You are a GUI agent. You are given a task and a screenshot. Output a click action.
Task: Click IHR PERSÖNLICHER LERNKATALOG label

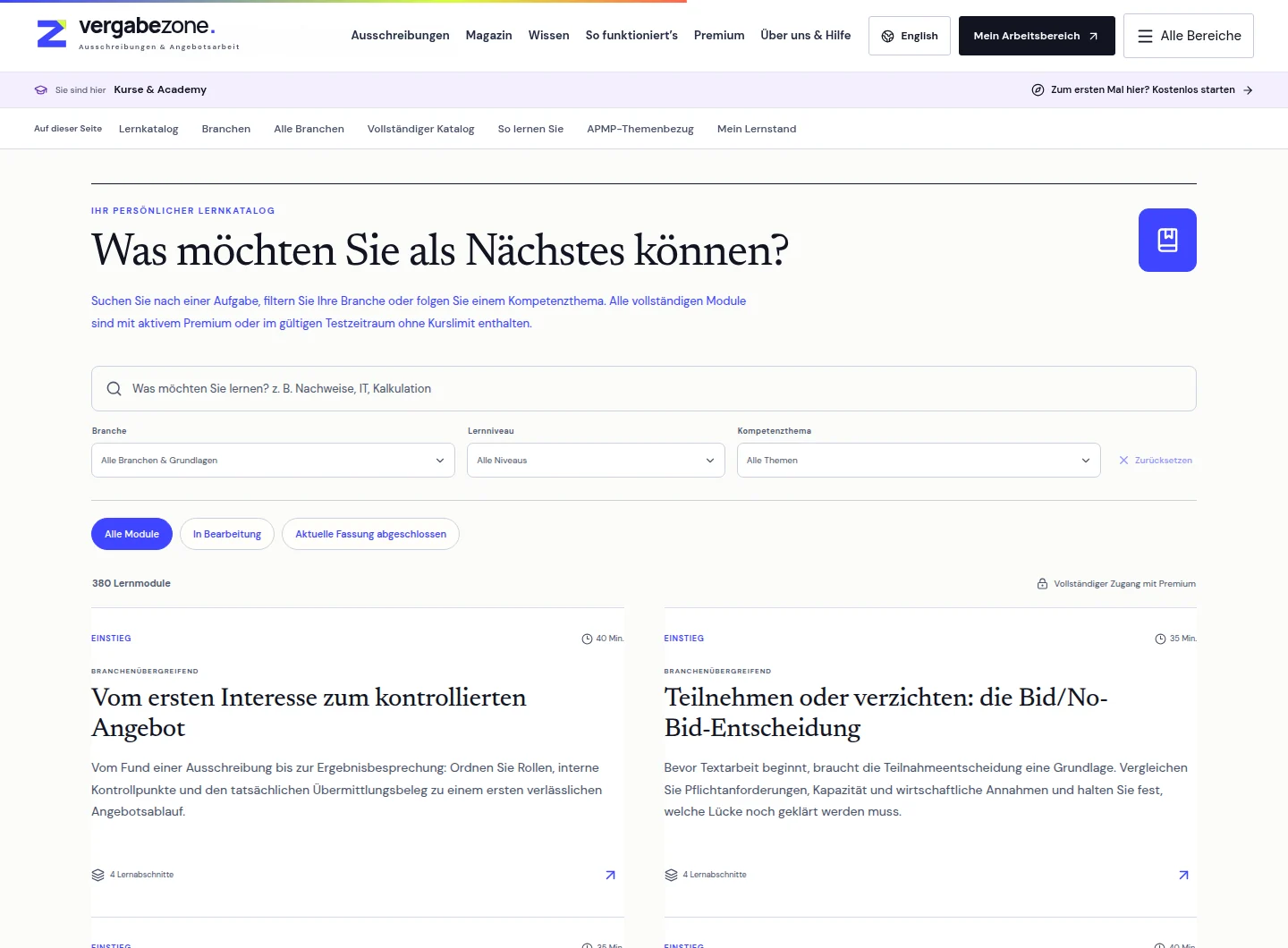coord(182,211)
